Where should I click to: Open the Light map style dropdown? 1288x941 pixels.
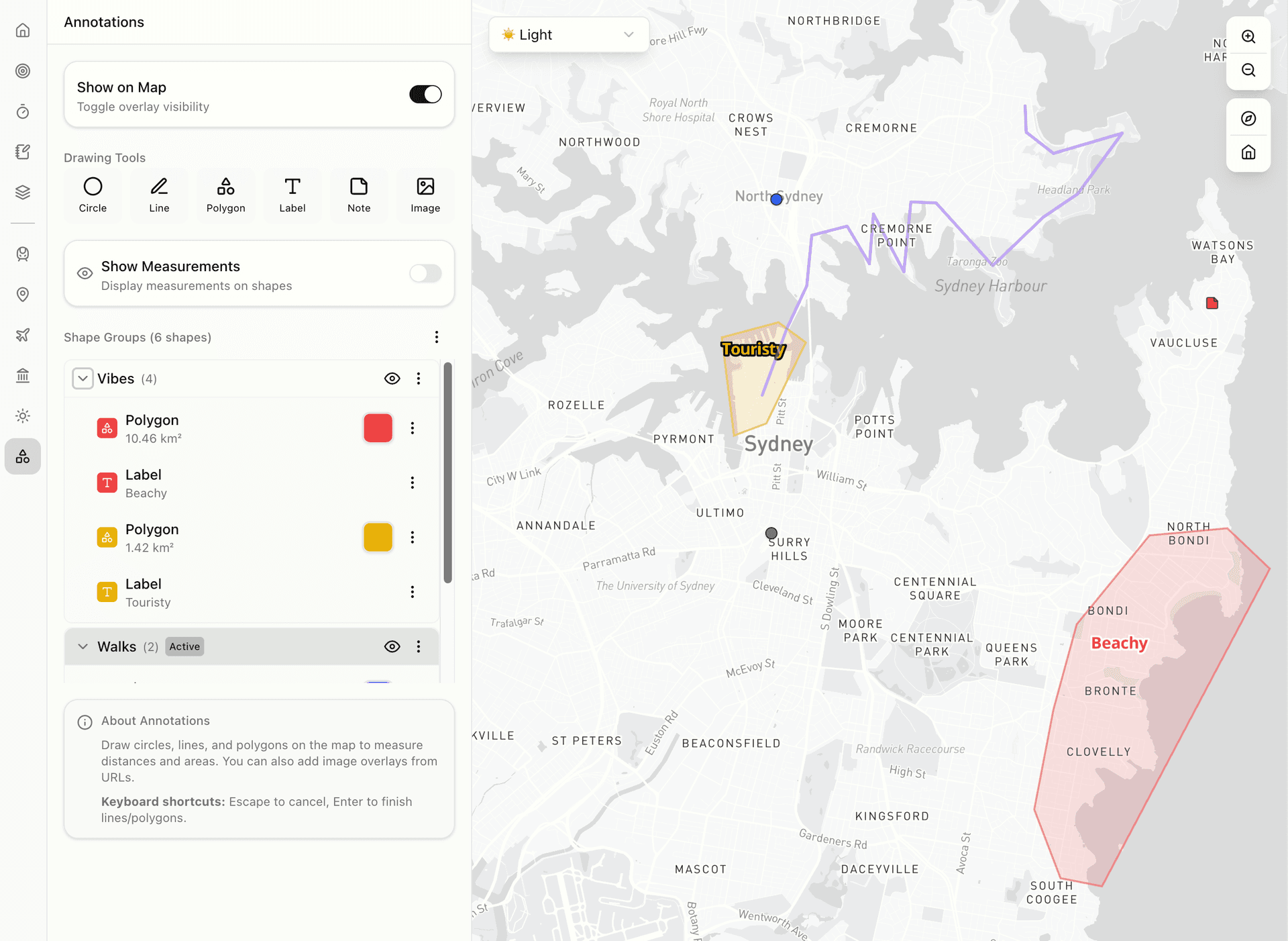[568, 34]
